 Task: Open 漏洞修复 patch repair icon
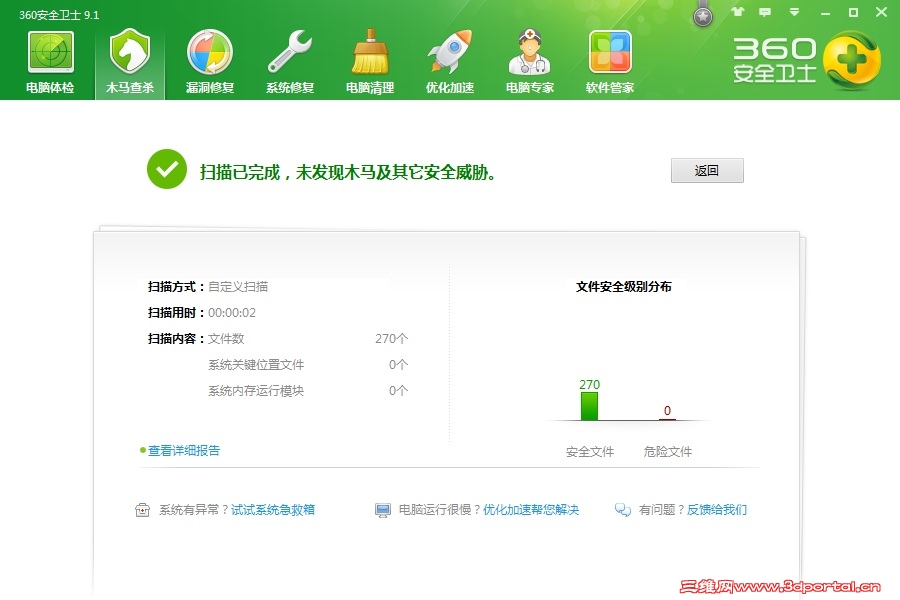[x=210, y=52]
